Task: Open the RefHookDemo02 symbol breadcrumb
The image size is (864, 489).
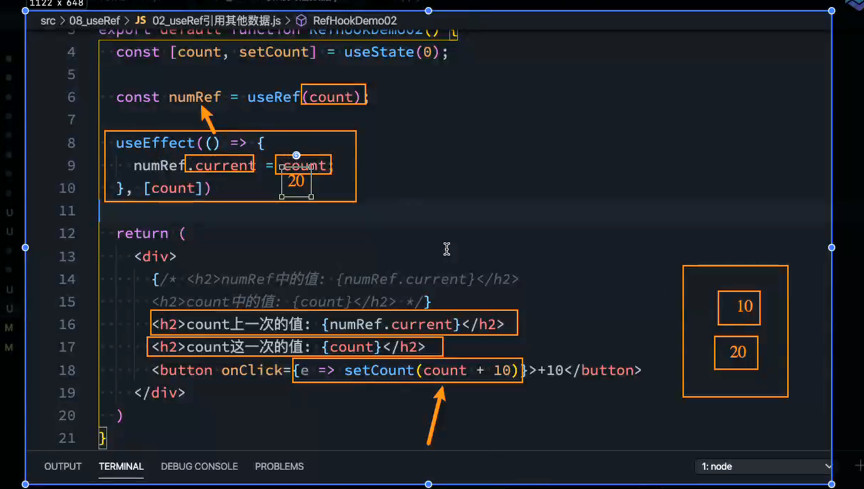Action: pyautogui.click(x=355, y=21)
